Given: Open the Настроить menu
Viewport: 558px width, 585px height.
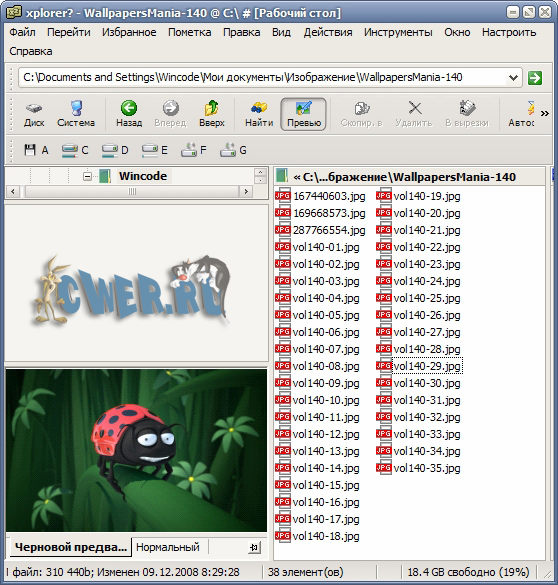Looking at the screenshot, I should (509, 32).
